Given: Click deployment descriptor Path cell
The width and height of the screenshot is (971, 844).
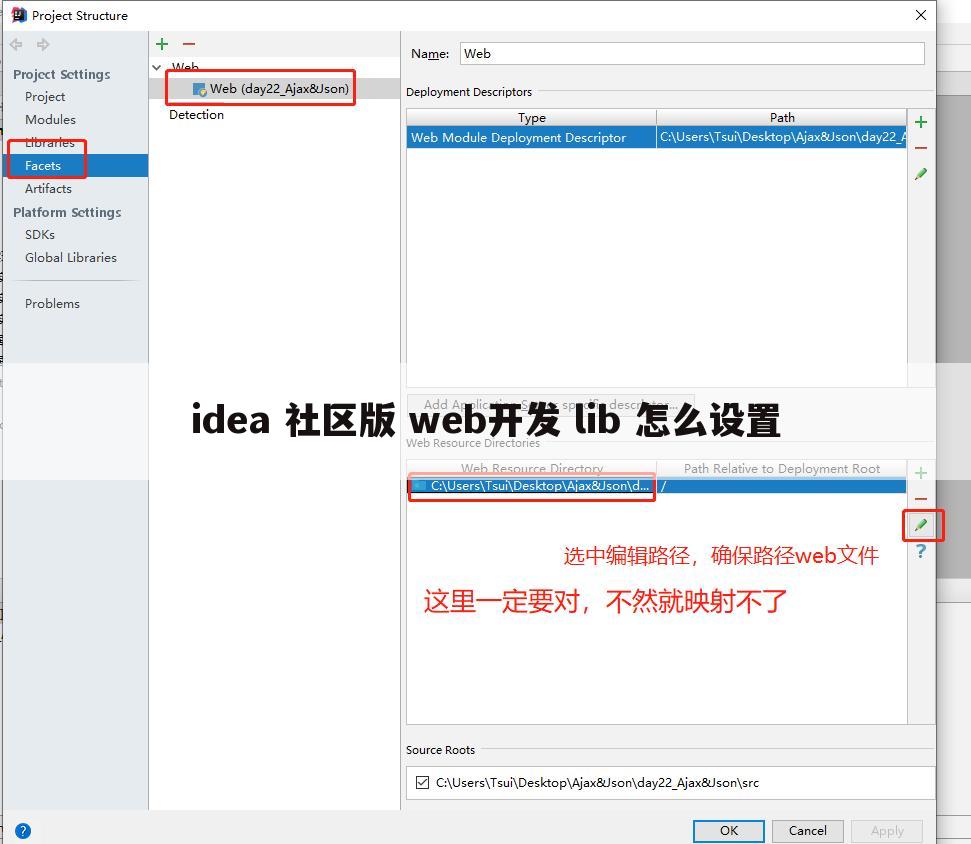Looking at the screenshot, I should tap(782, 137).
